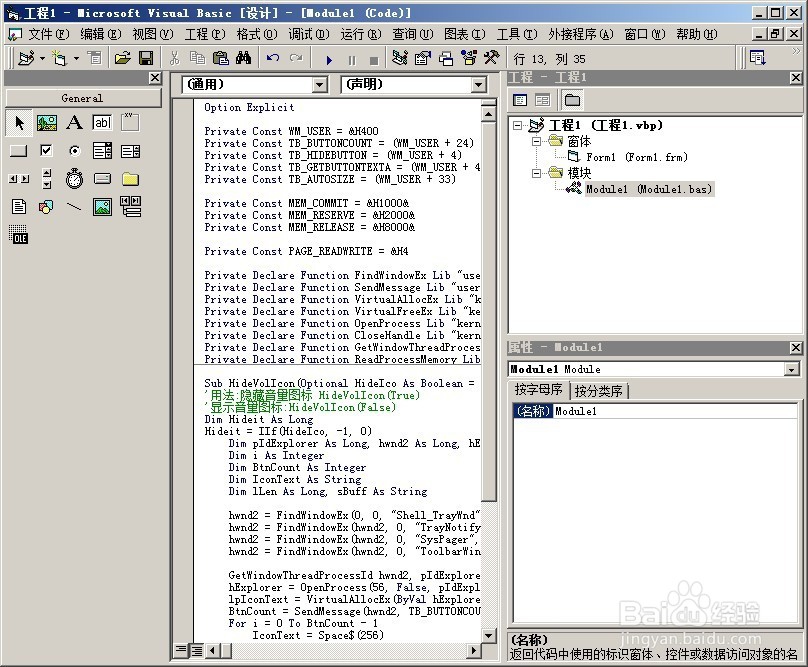Click View Code in project panel

(x=520, y=100)
